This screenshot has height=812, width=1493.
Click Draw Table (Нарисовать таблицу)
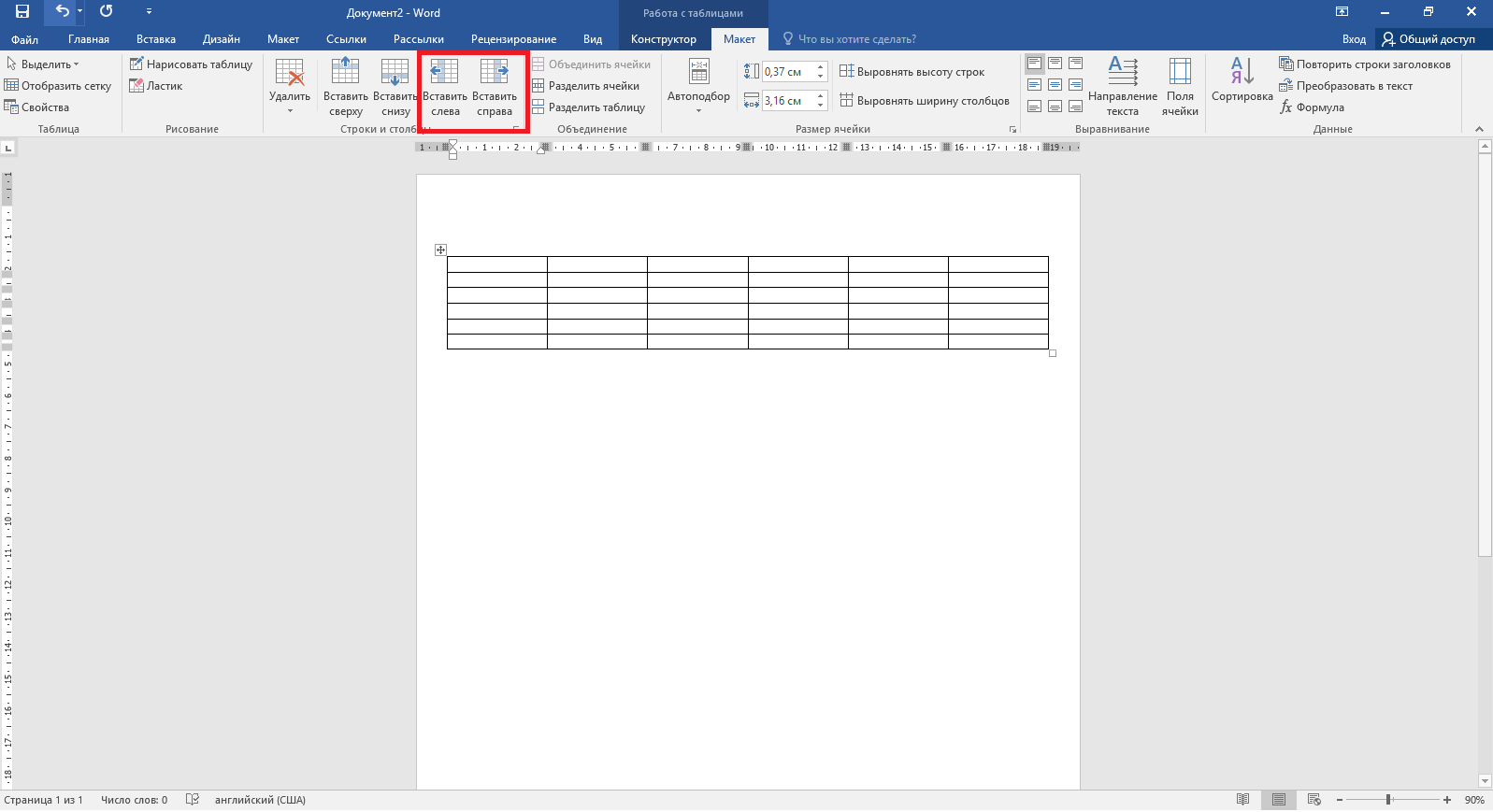click(192, 64)
